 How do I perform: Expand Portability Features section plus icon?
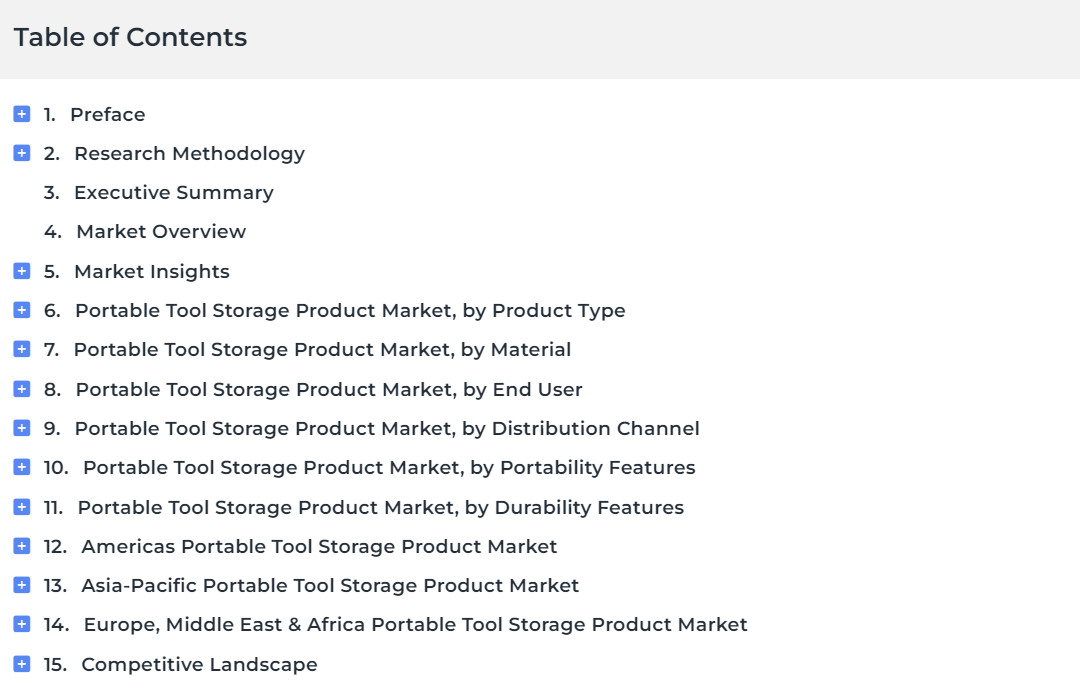point(21,467)
